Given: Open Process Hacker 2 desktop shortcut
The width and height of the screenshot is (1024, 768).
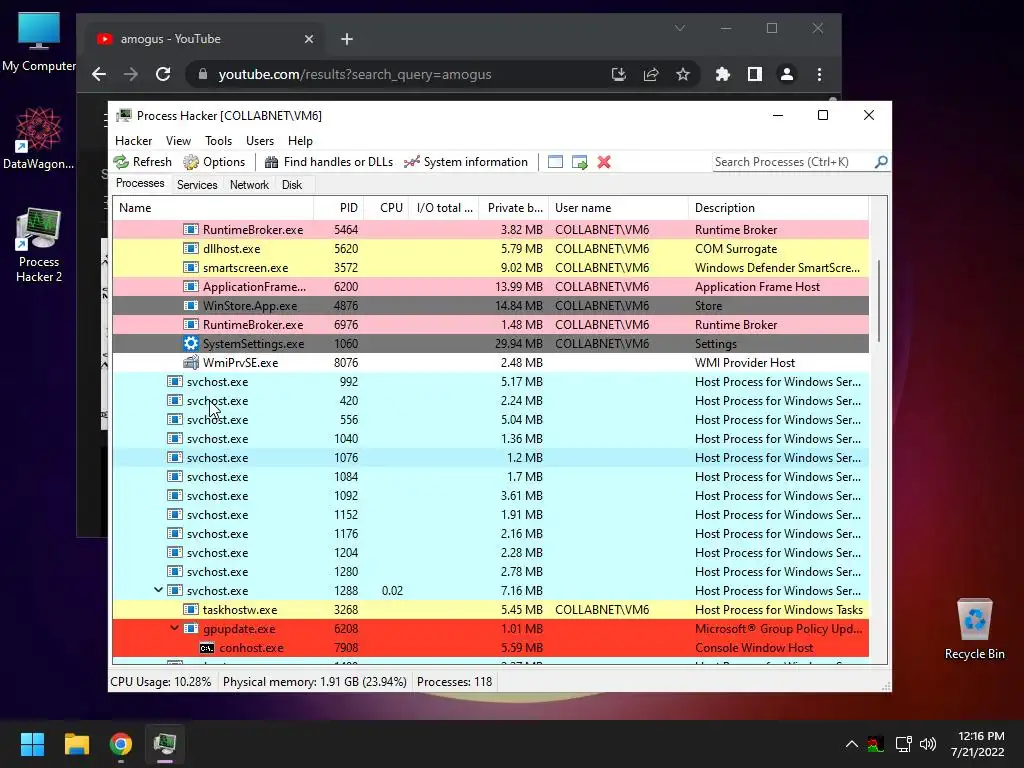Looking at the screenshot, I should (39, 245).
